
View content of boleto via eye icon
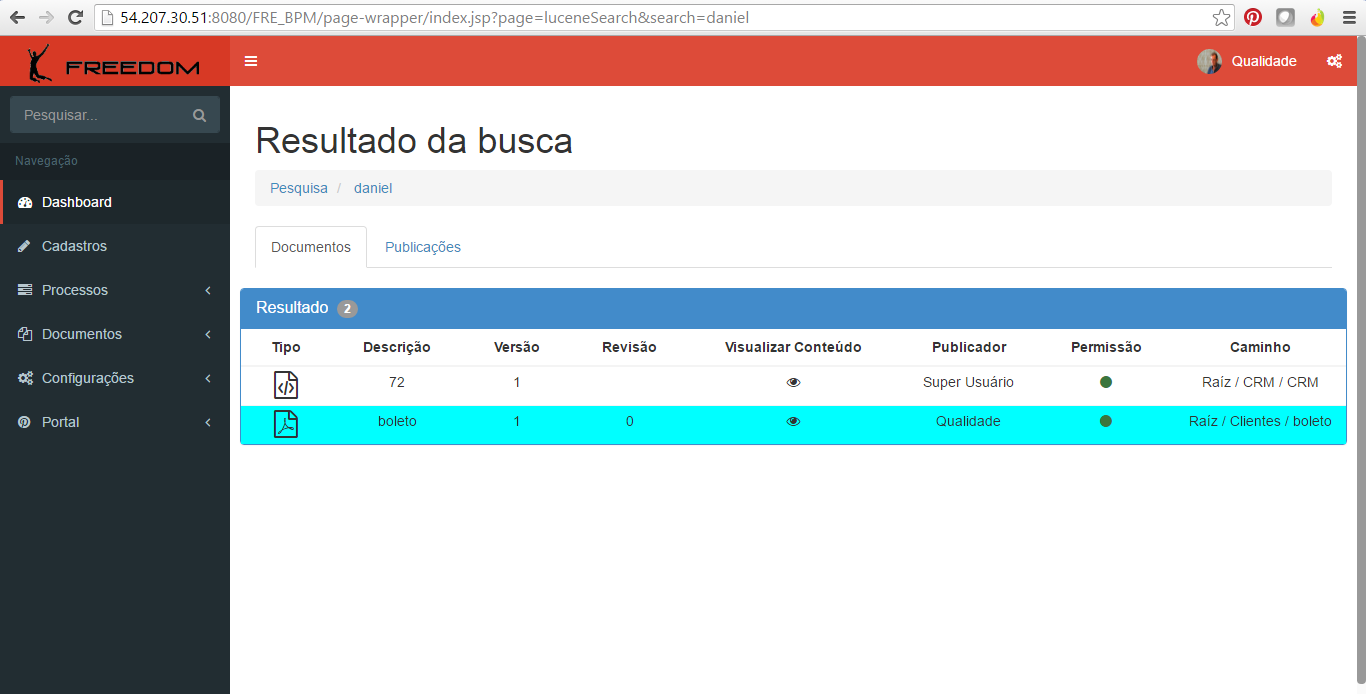[x=793, y=421]
